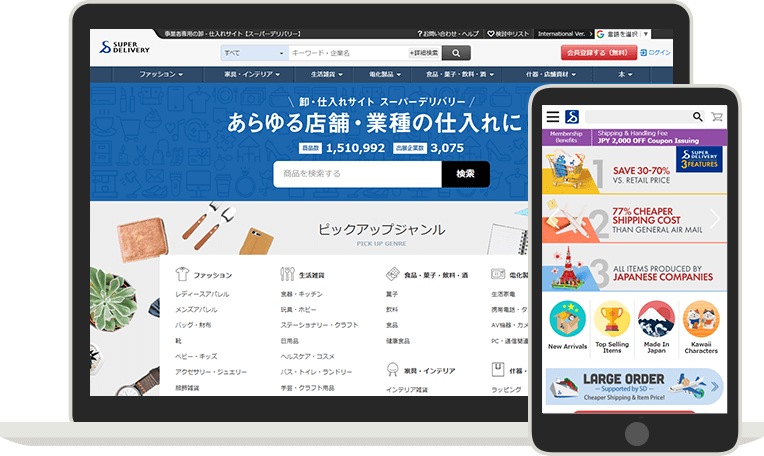Click the 商品を検索する hero search field

[358, 174]
